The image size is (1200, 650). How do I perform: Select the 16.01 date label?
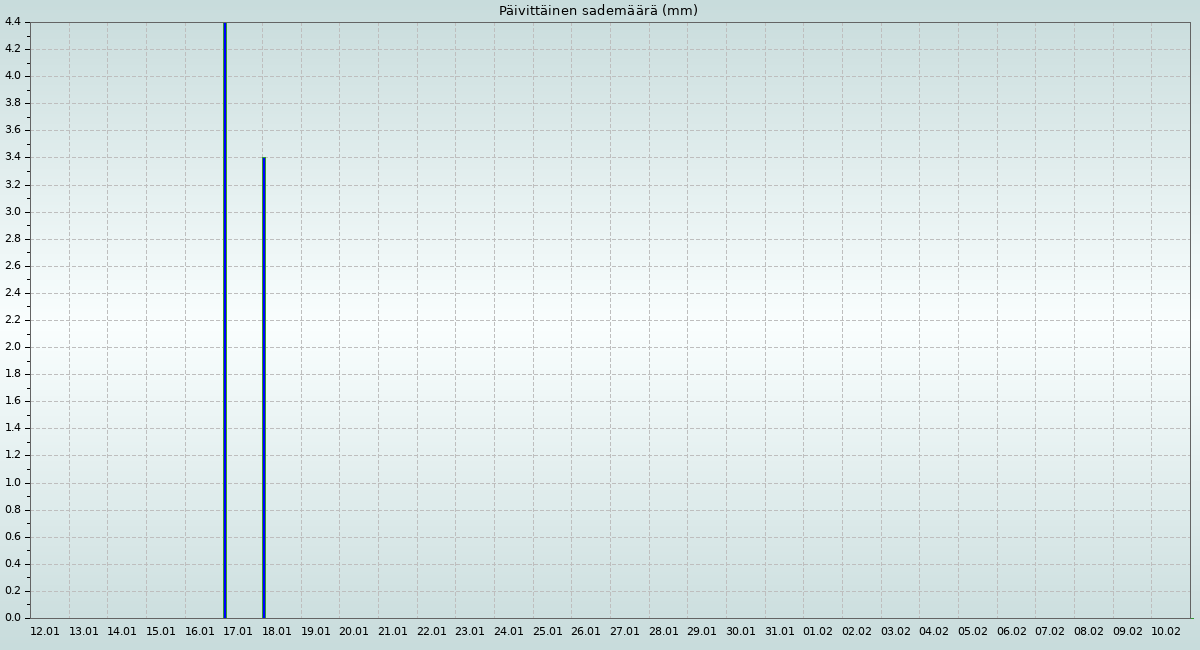pyautogui.click(x=200, y=632)
